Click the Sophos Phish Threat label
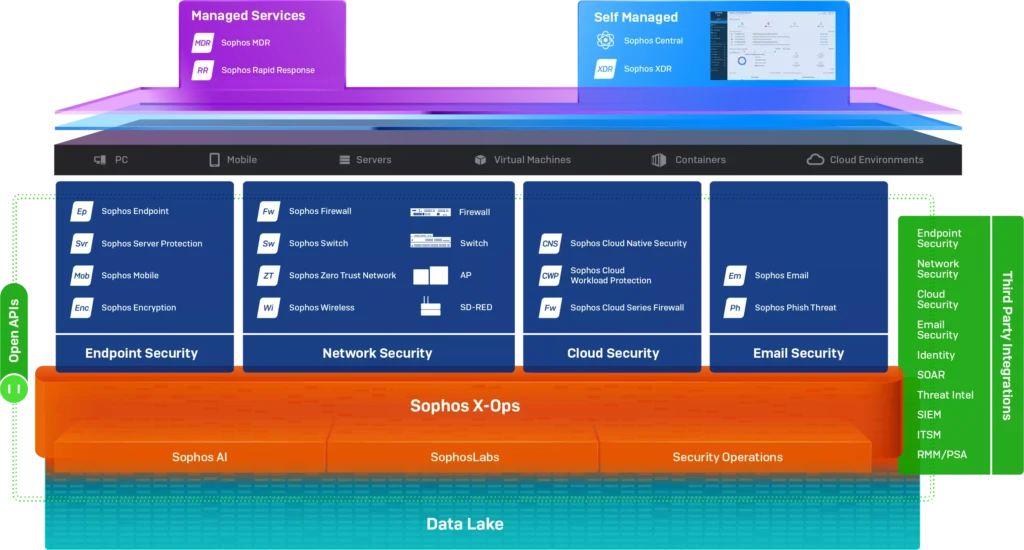 click(x=795, y=308)
